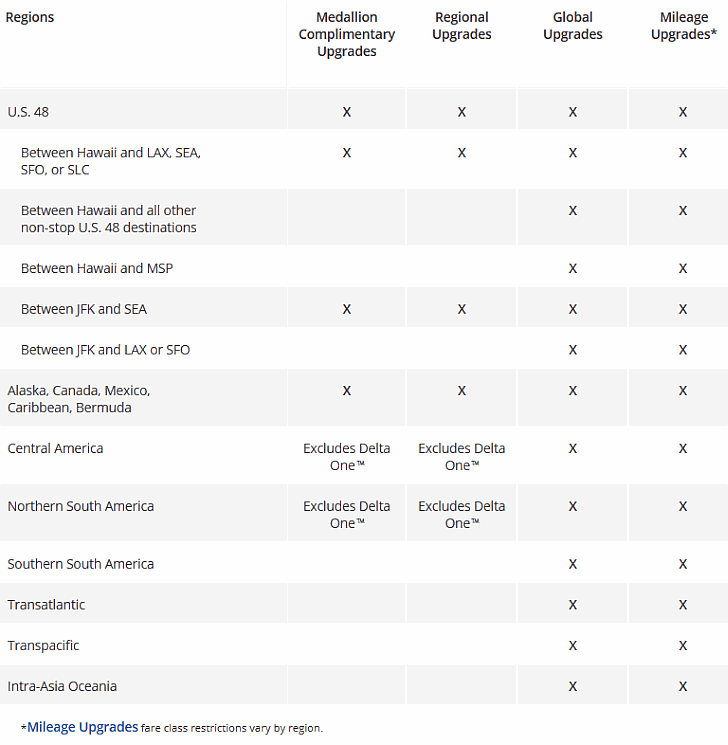Click the Regional Upgrades column header
728x745 pixels.
point(461,26)
